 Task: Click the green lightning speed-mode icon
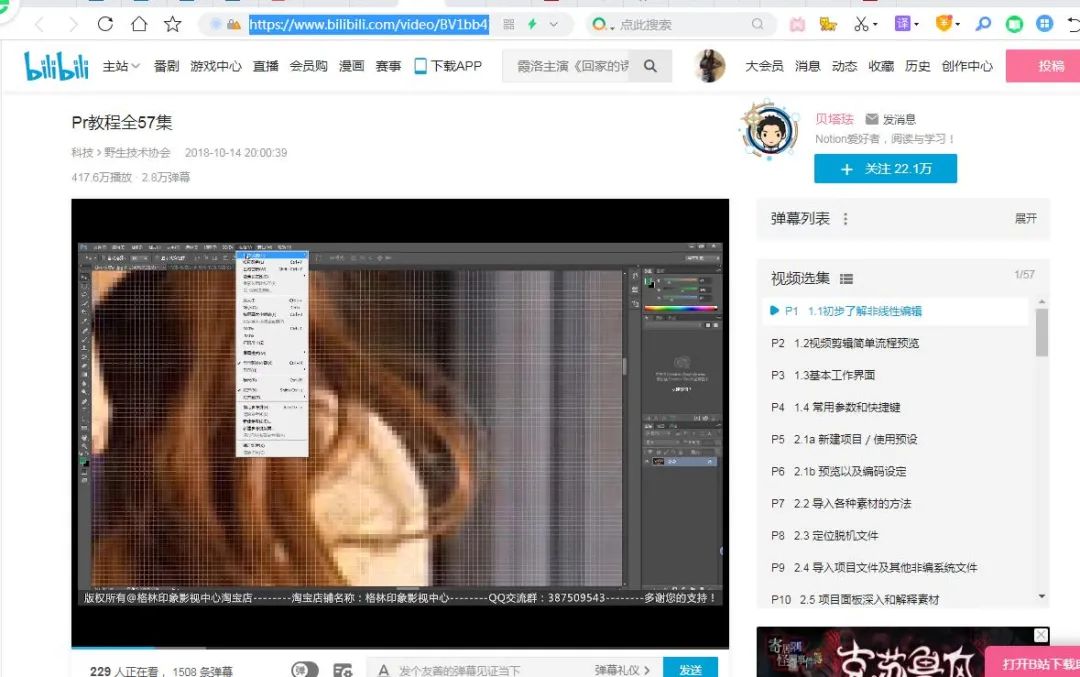tap(532, 25)
